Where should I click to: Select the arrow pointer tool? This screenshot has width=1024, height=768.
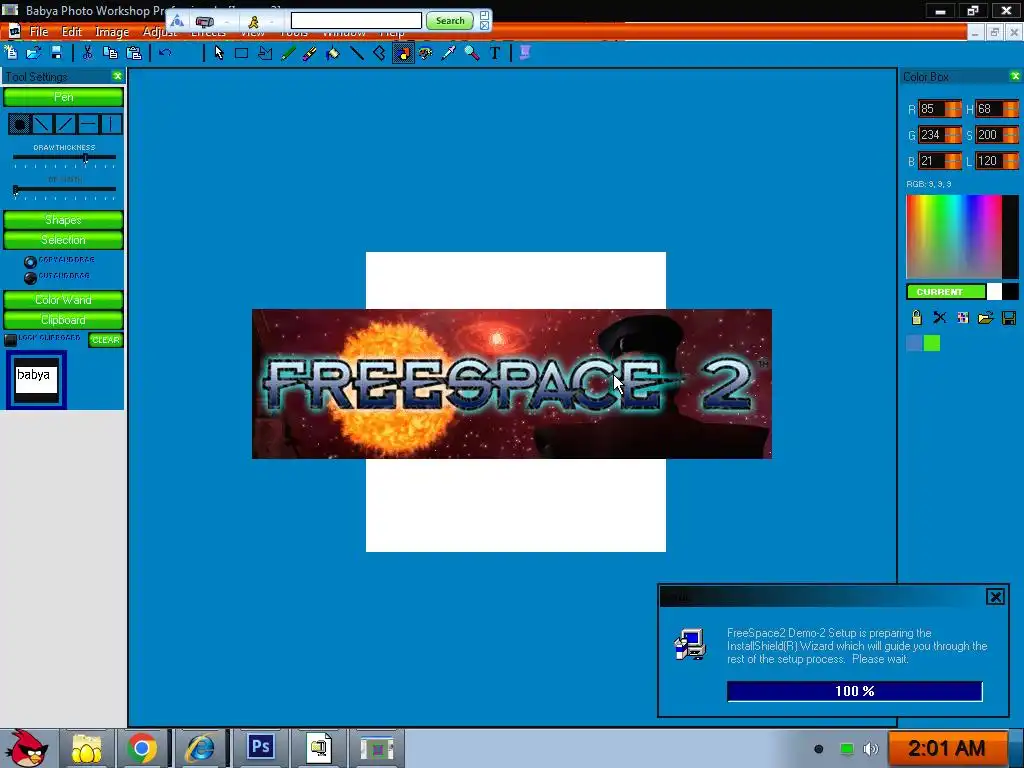219,53
